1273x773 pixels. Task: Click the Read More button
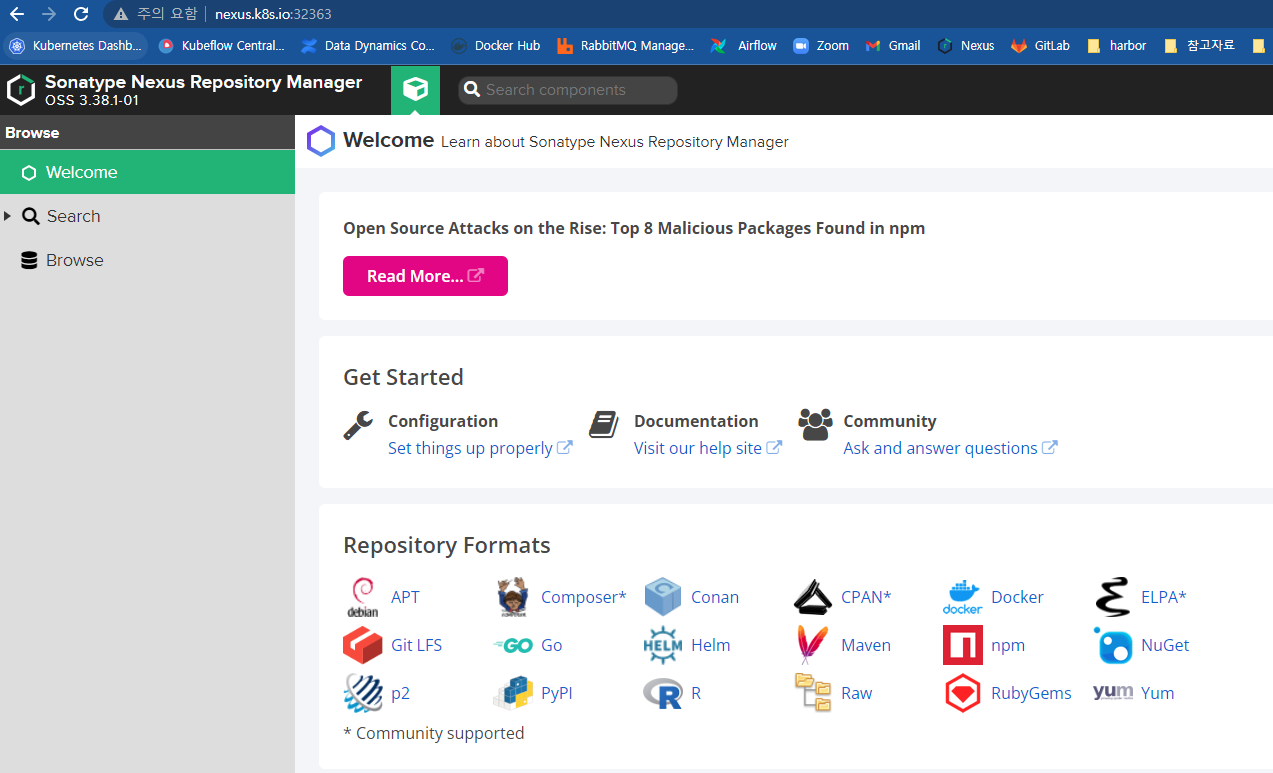[x=425, y=276]
